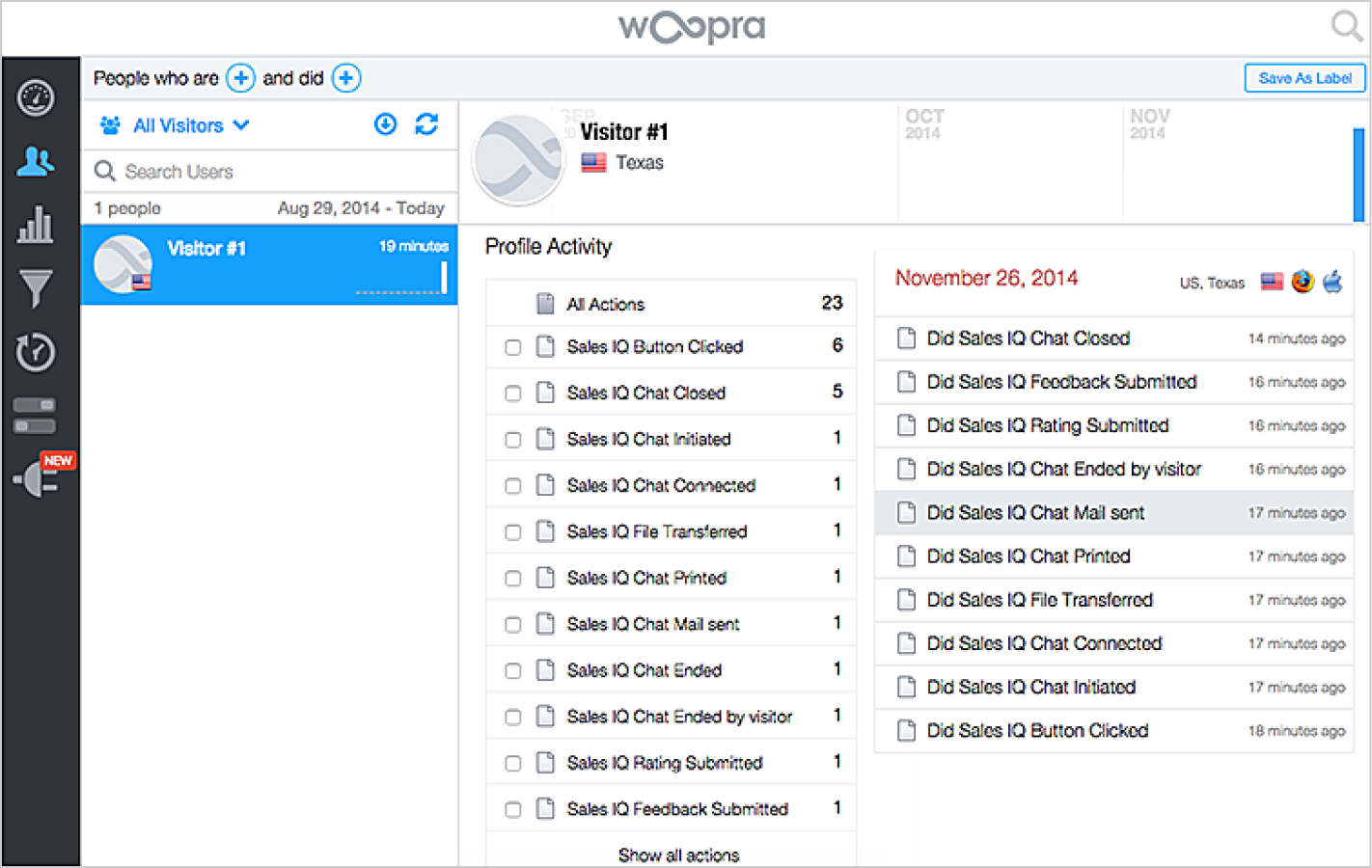Click the Aug 29, 2014 - Today range
Viewport: 1372px width, 868px height.
point(361,208)
